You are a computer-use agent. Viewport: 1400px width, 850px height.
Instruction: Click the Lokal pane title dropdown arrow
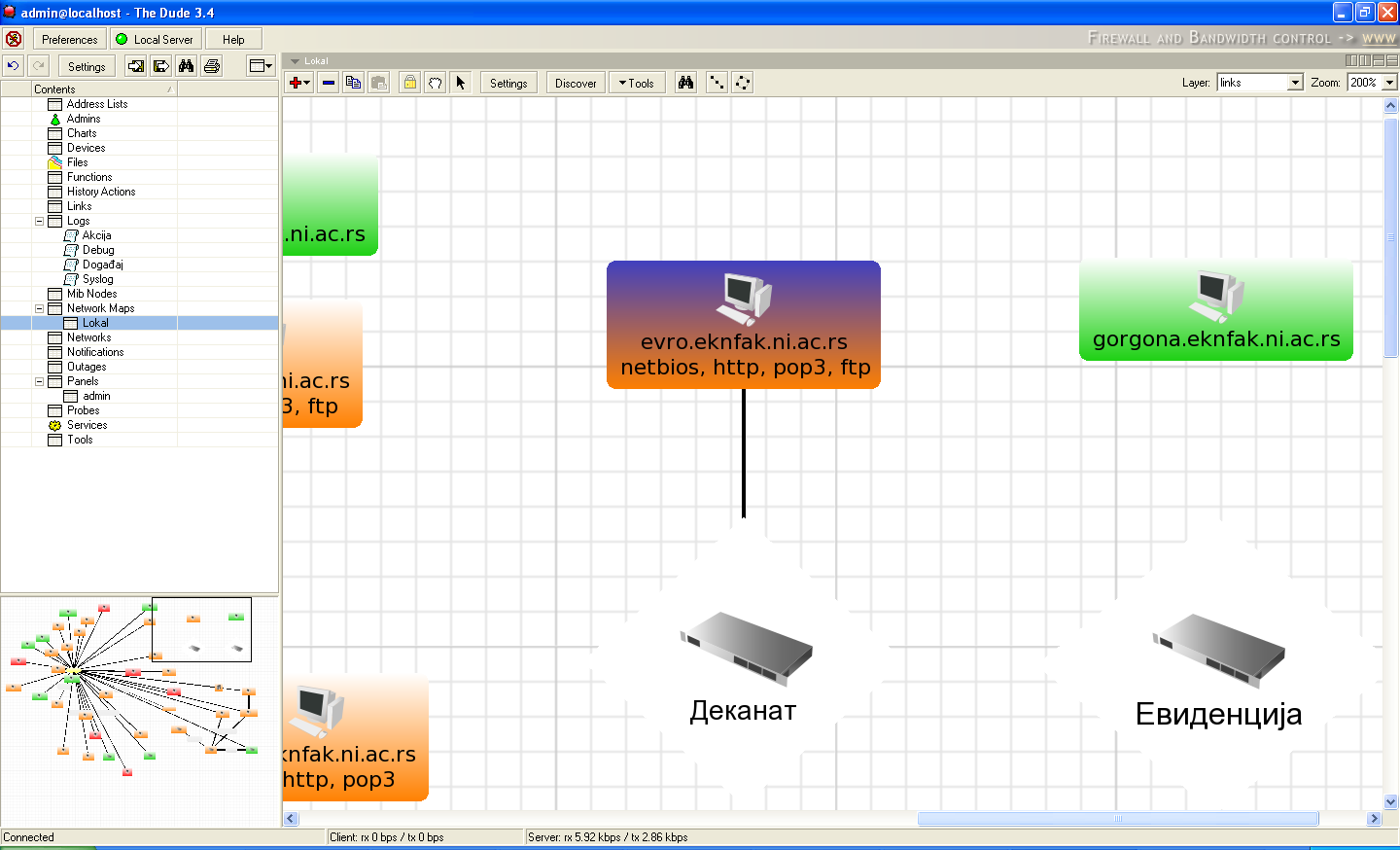pyautogui.click(x=295, y=61)
